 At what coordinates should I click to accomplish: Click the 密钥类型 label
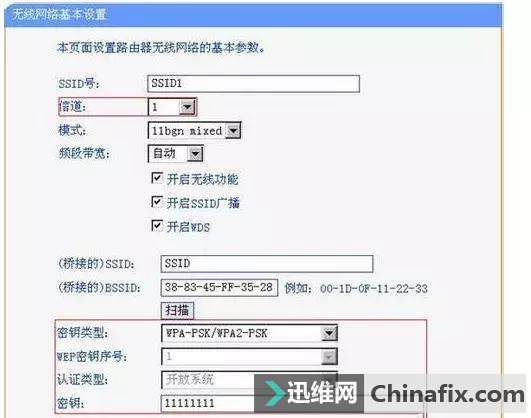(82, 333)
